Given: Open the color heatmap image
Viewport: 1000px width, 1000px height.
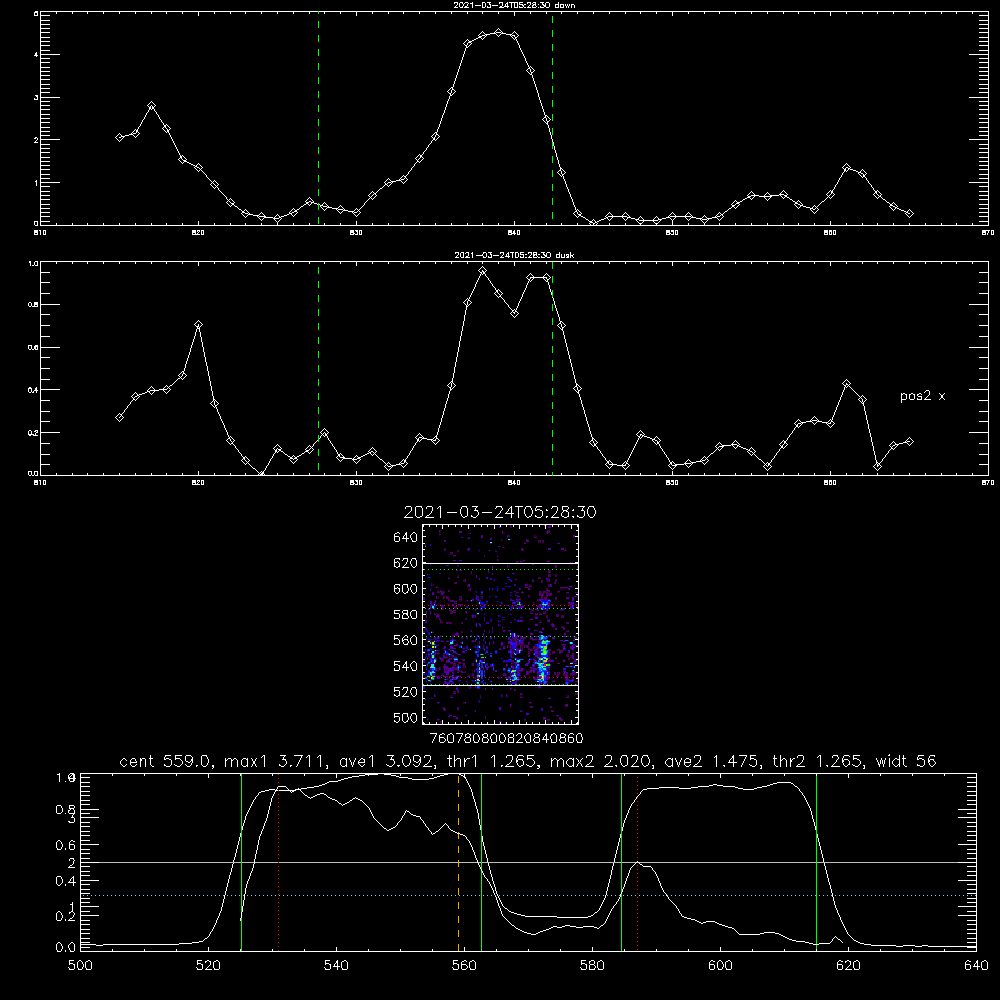Looking at the screenshot, I should coord(500,624).
